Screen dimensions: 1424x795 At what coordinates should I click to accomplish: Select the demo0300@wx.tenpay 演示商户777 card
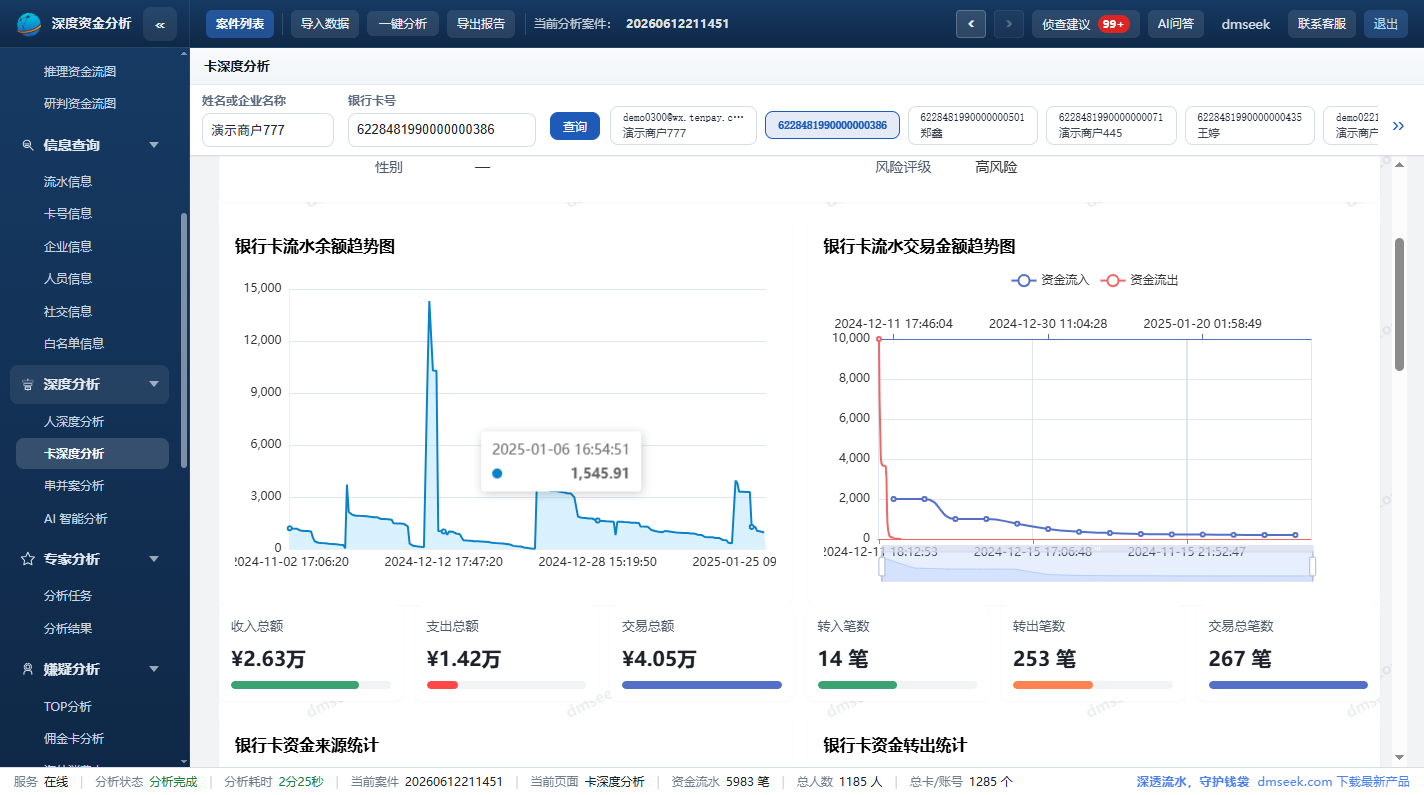[683, 126]
